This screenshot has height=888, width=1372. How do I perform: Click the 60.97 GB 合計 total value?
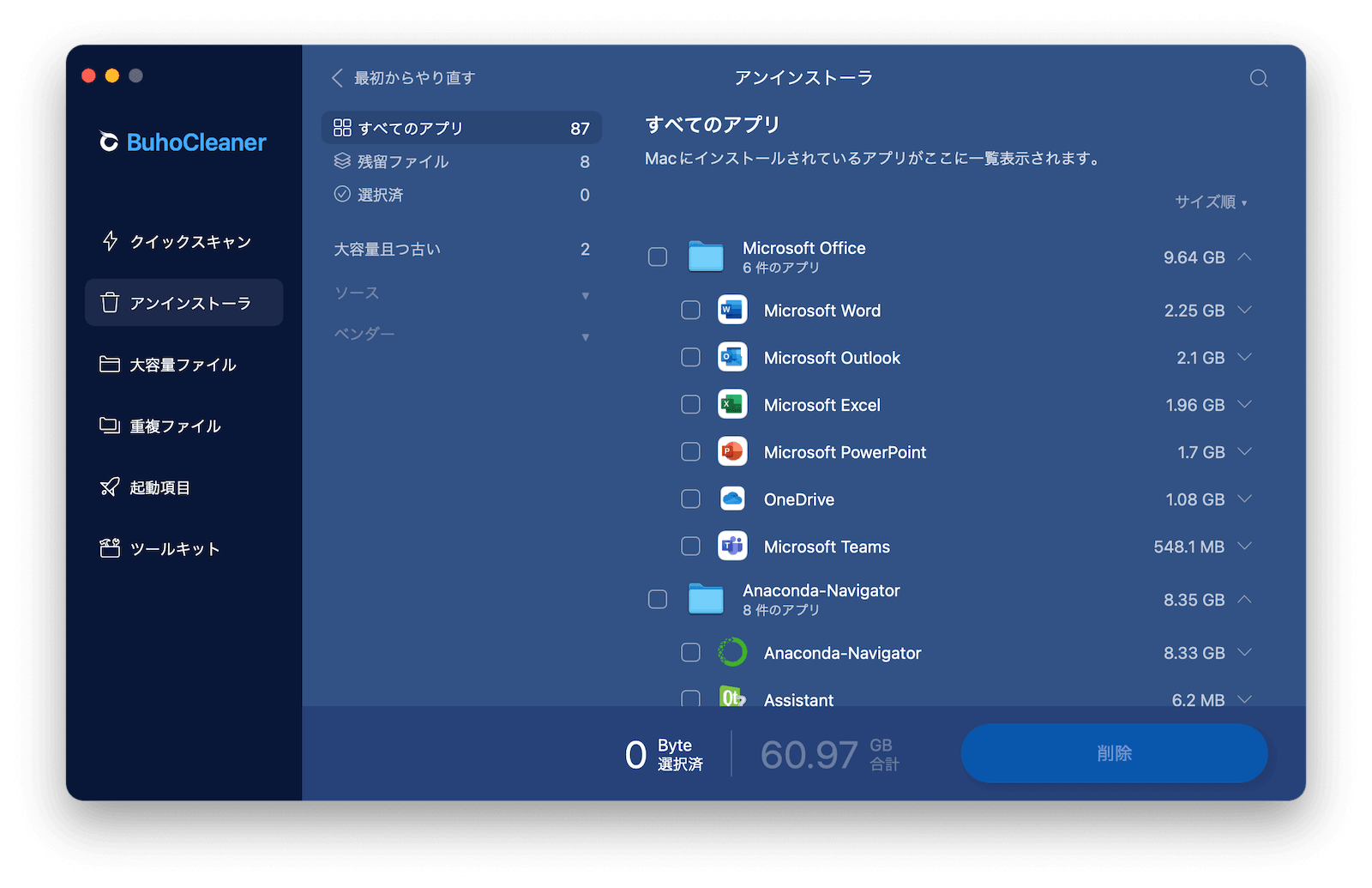coord(829,755)
